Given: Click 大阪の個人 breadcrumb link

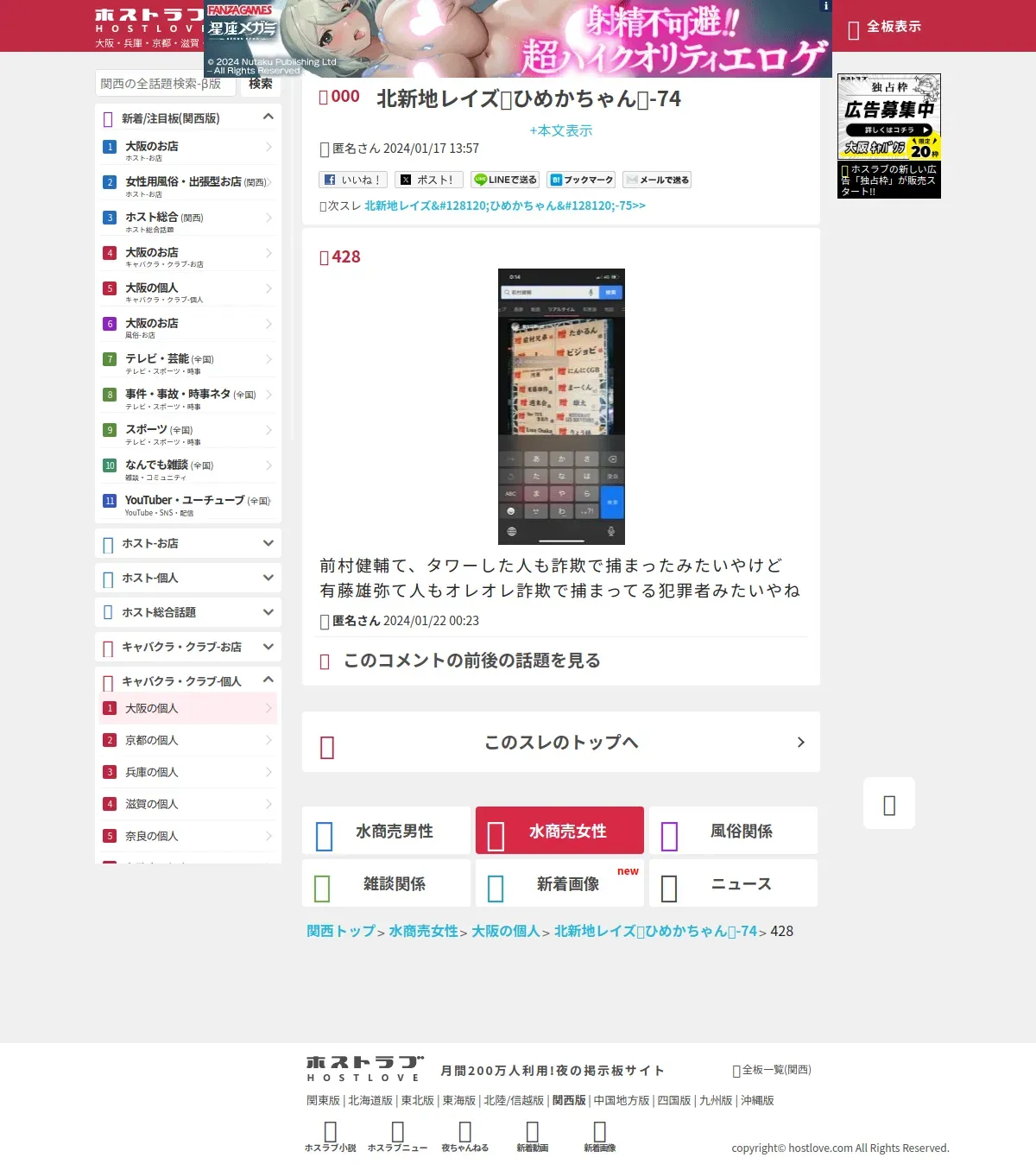Looking at the screenshot, I should [x=505, y=931].
